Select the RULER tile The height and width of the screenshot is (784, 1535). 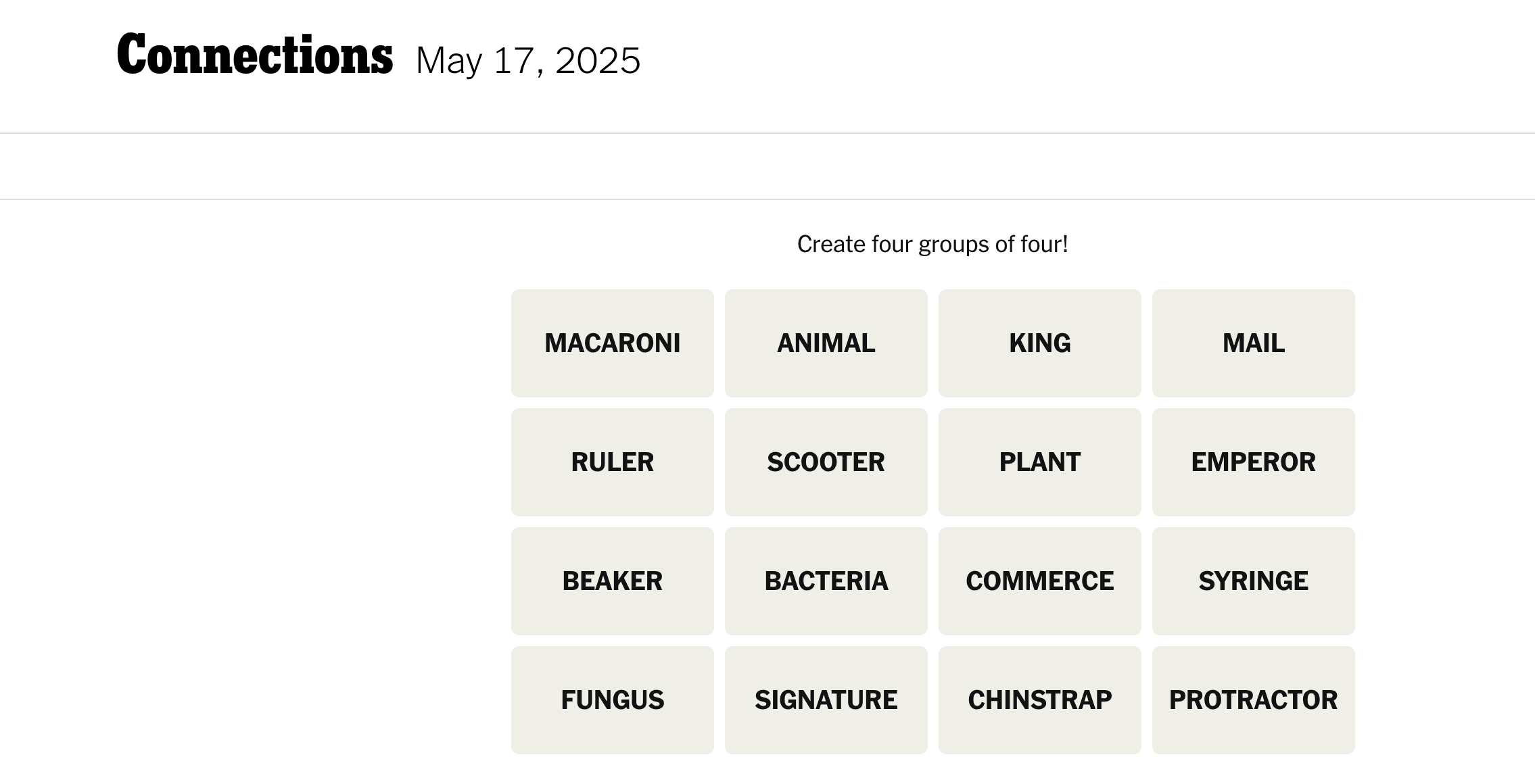coord(612,462)
